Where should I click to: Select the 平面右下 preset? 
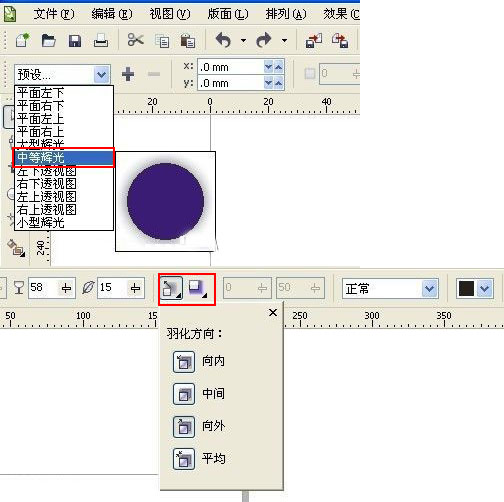coord(64,106)
